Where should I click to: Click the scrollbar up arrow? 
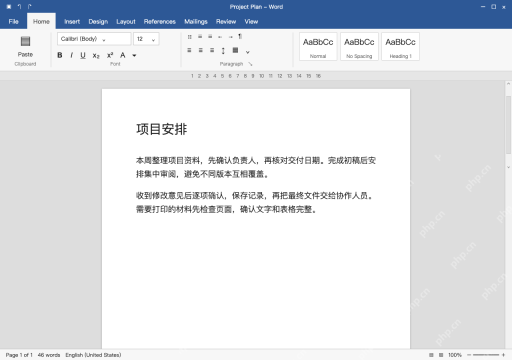coord(508,84)
